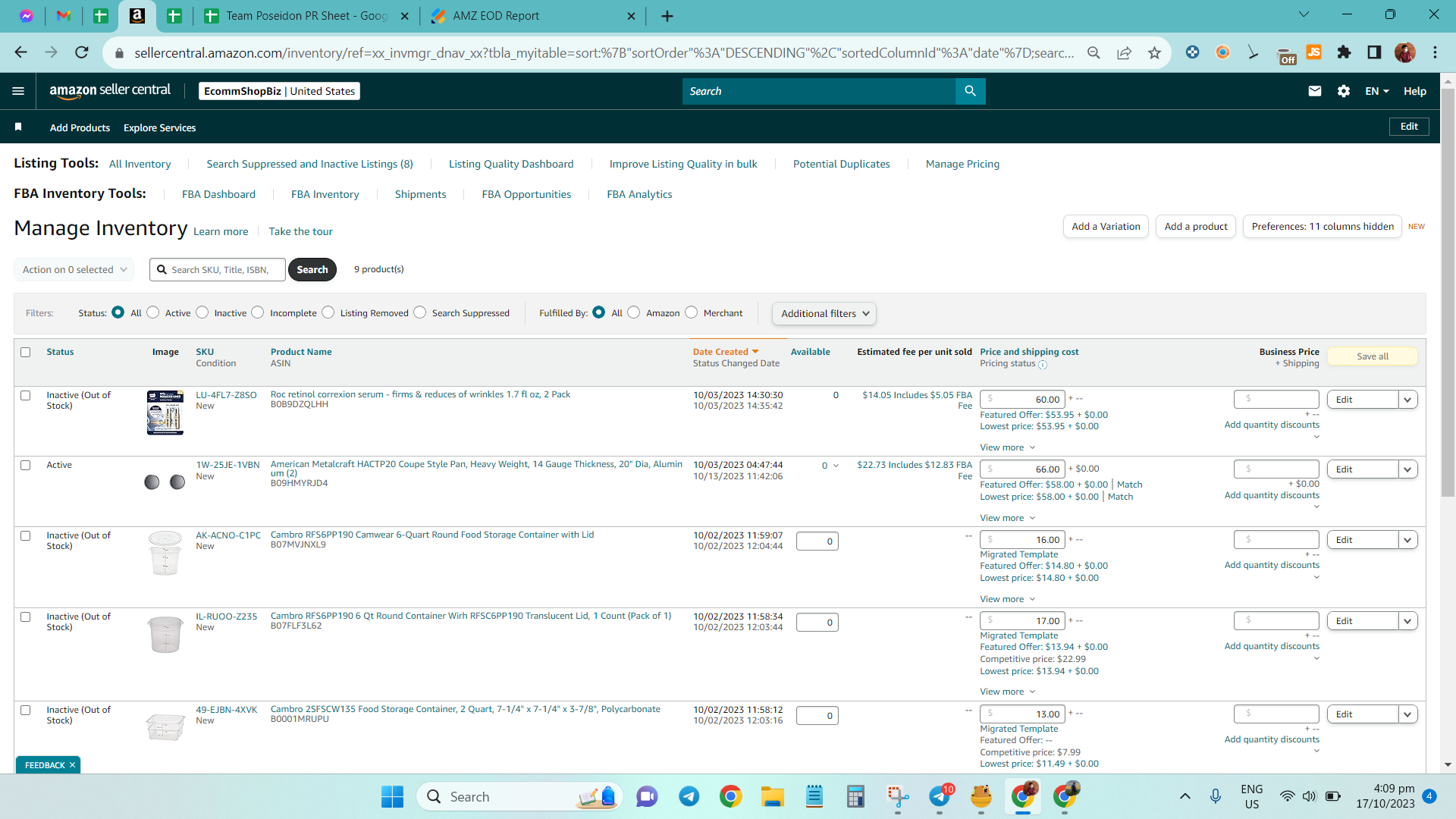Select the checkbox for SKU 1W-25JE-1VBN
1456x819 pixels.
click(x=26, y=465)
